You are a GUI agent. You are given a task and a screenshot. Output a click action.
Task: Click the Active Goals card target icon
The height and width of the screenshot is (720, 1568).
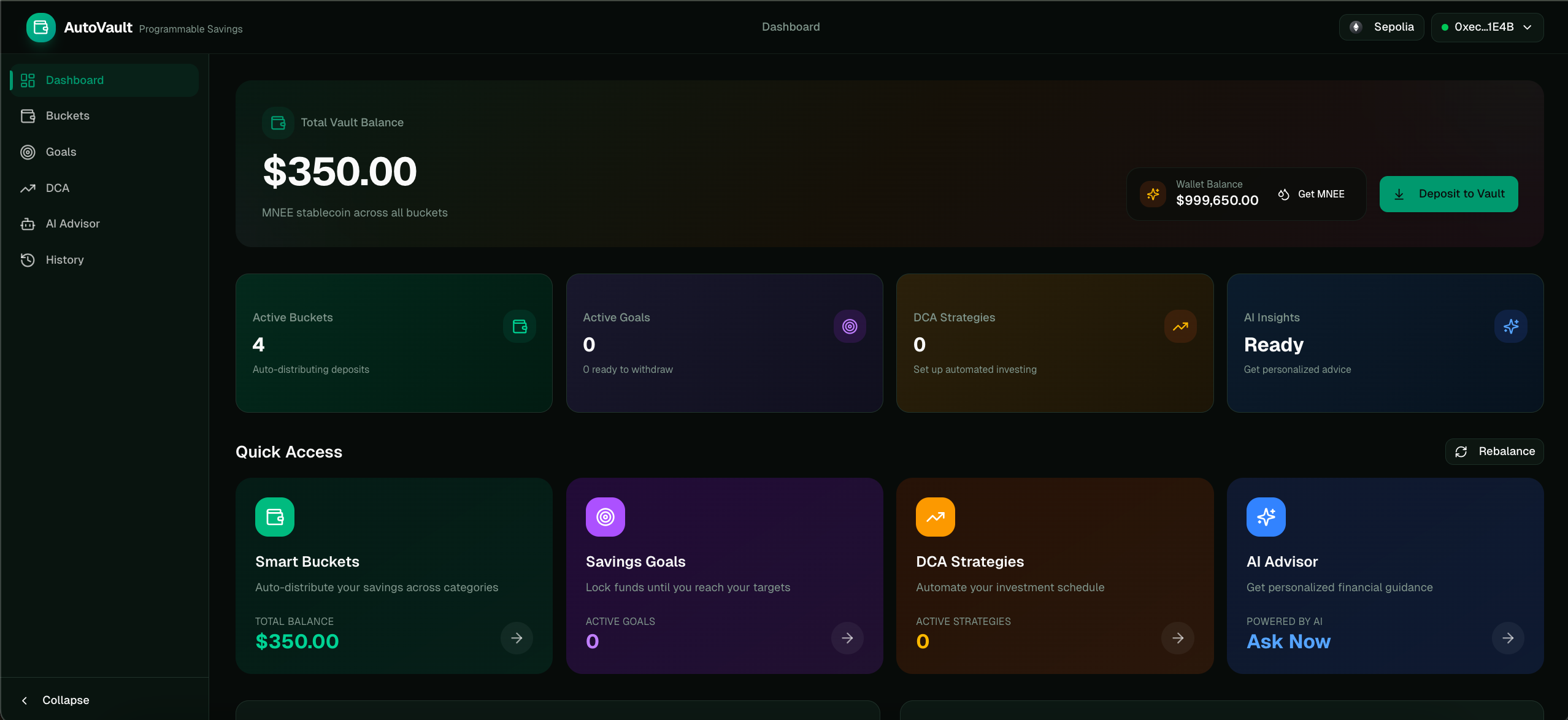pyautogui.click(x=849, y=326)
